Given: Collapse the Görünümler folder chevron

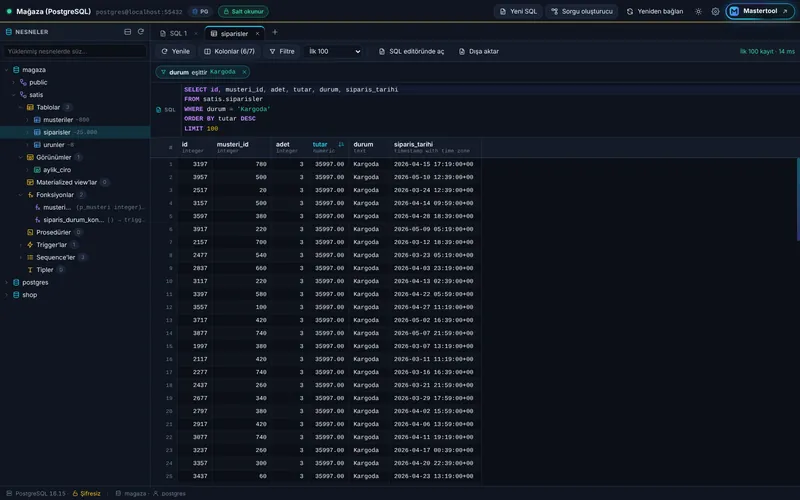Looking at the screenshot, I should tap(20, 157).
